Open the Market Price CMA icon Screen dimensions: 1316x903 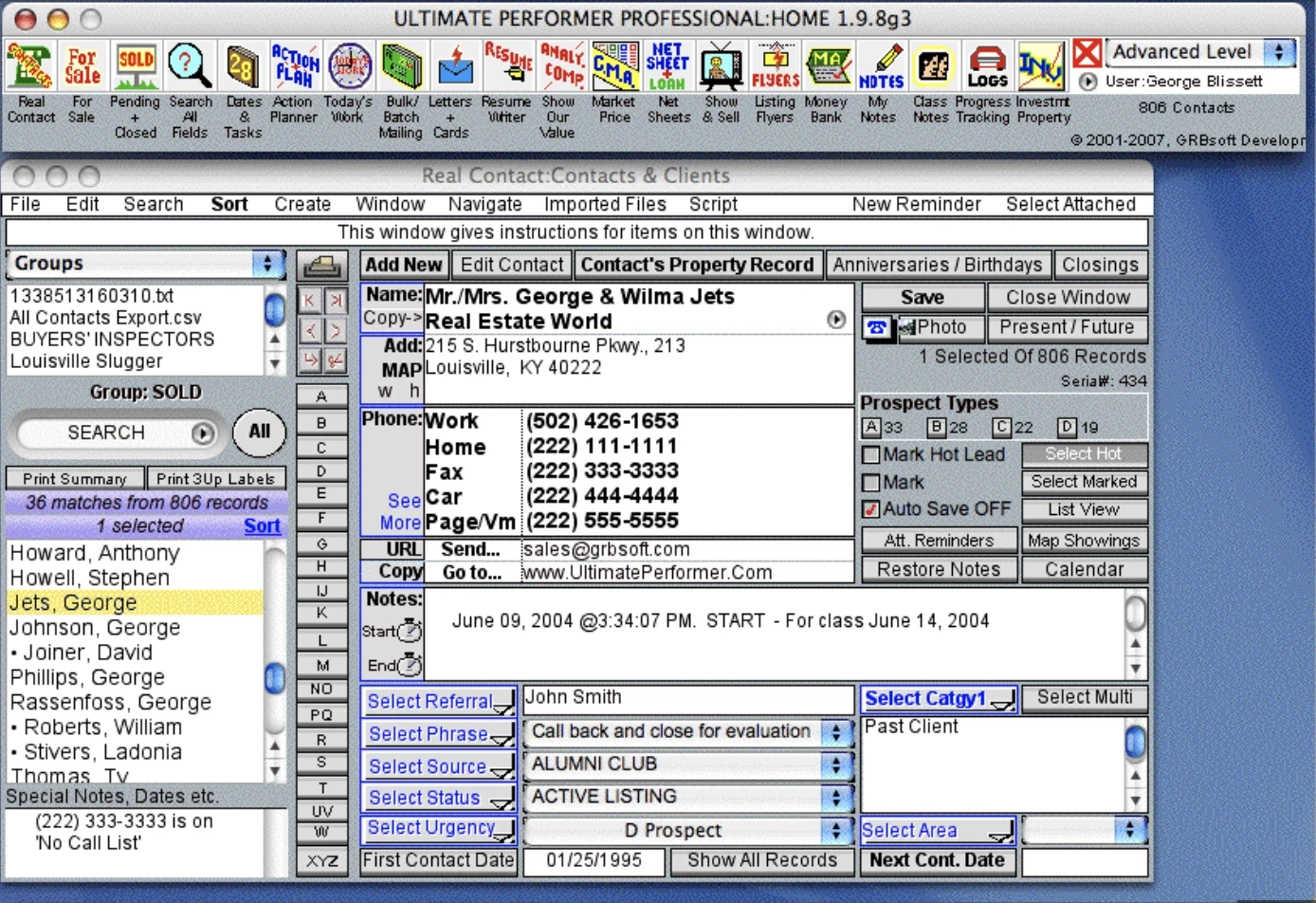coord(614,66)
